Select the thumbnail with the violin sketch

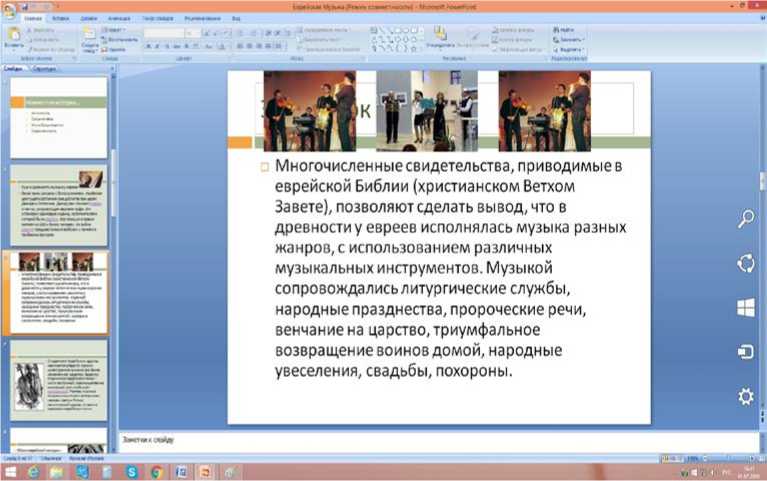(59, 380)
